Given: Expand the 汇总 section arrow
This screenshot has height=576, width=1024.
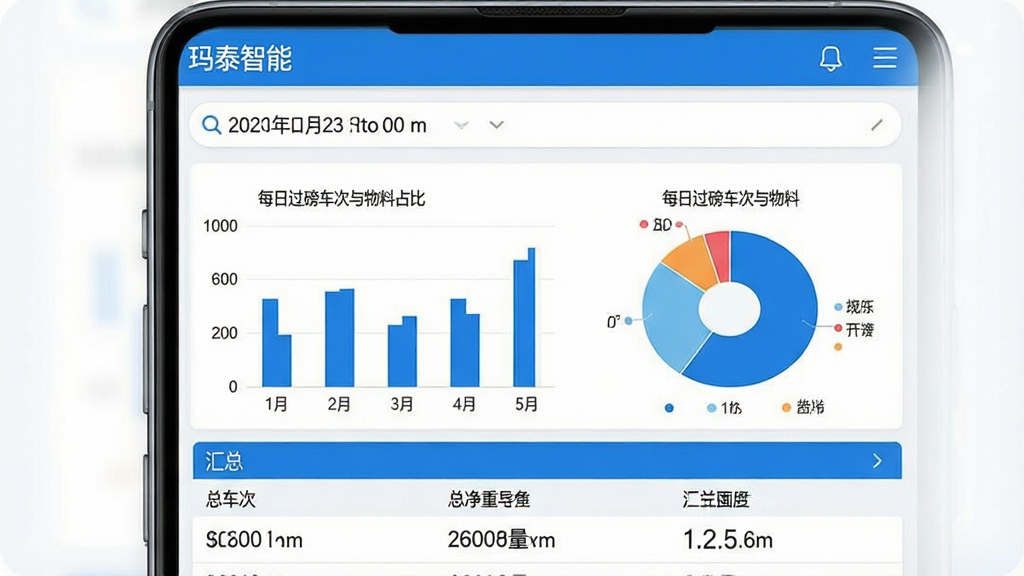Looking at the screenshot, I should click(x=877, y=461).
